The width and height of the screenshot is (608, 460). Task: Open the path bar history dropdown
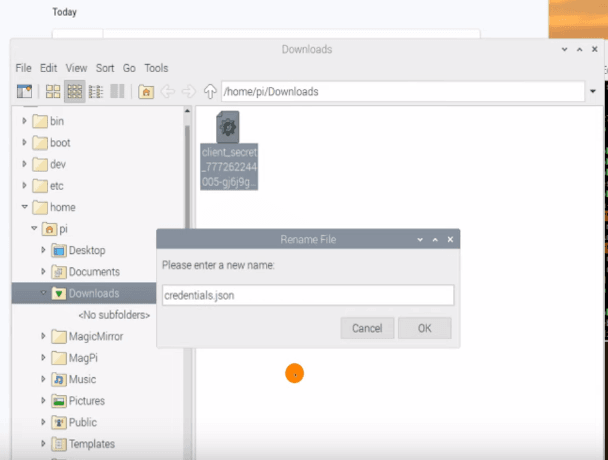click(x=593, y=92)
